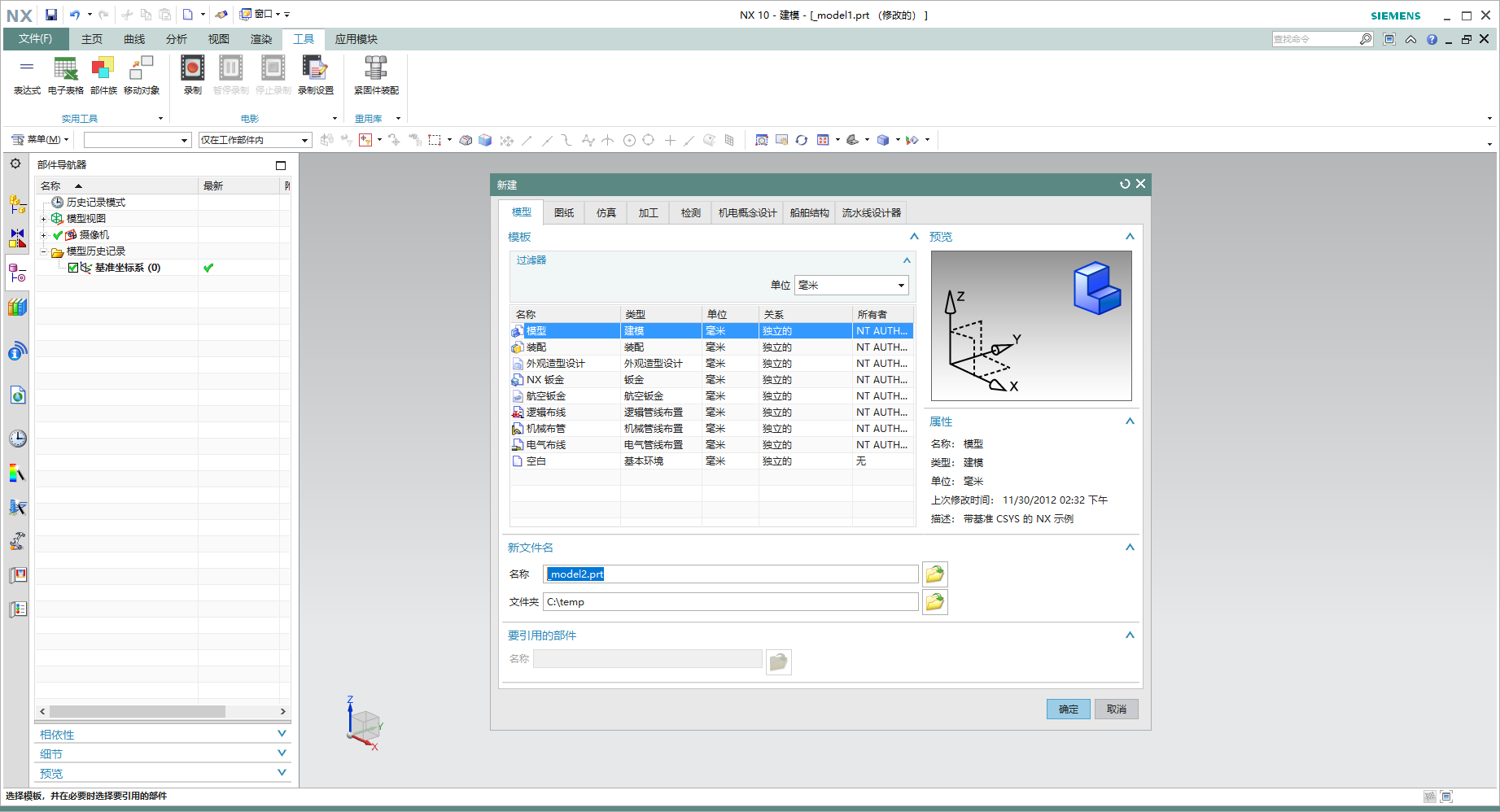Toggle 基准坐标系 (0) checkbox
1500x812 pixels.
73,268
